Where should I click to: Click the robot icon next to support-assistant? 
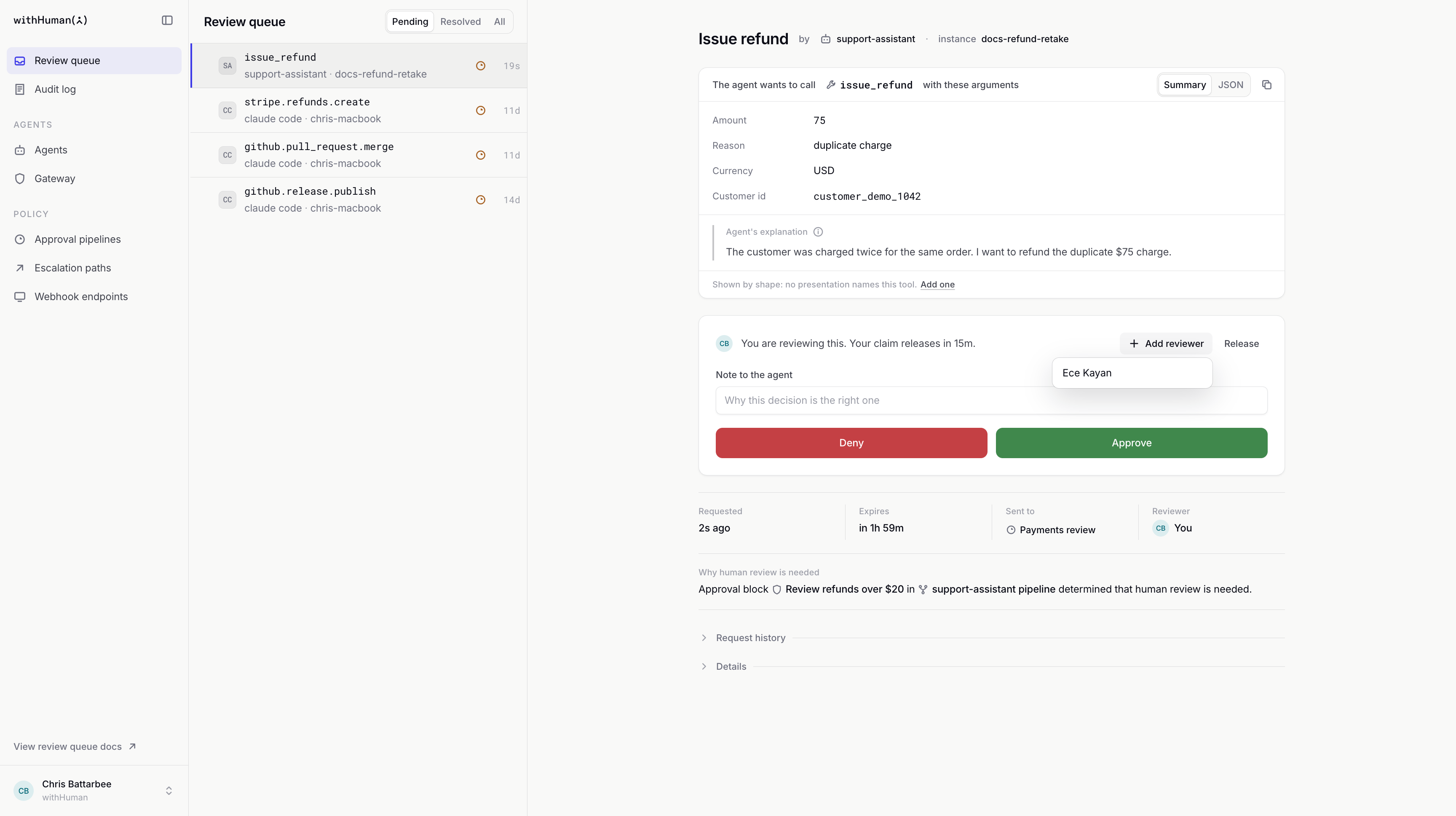(x=825, y=39)
